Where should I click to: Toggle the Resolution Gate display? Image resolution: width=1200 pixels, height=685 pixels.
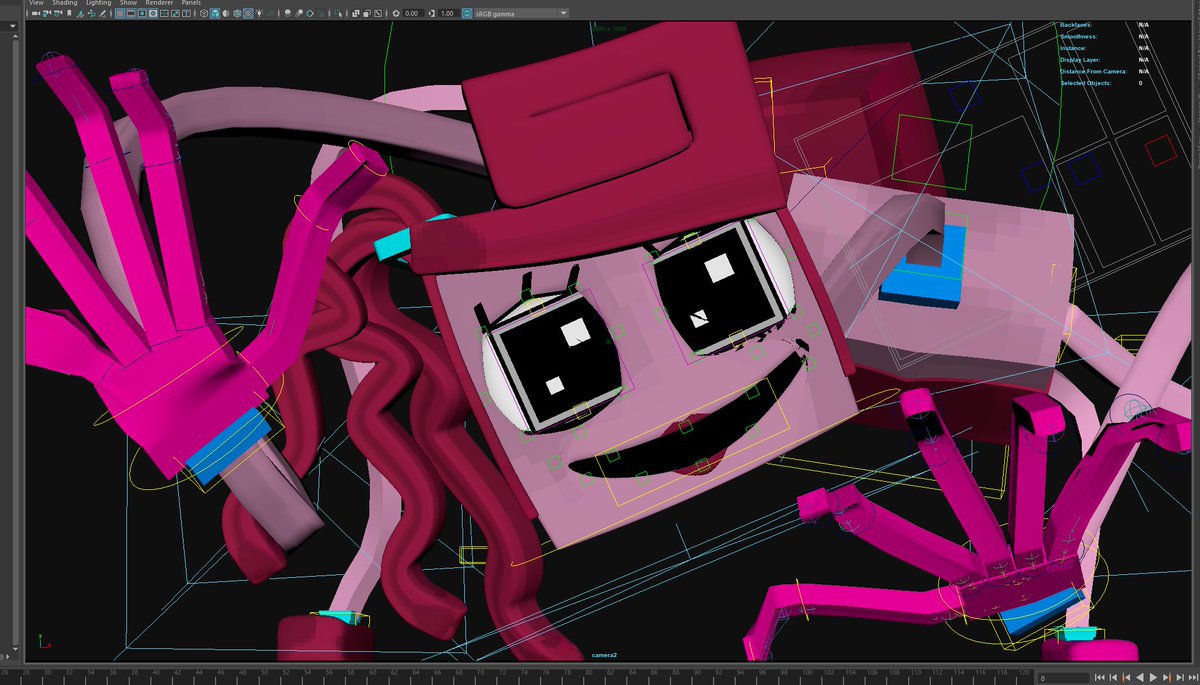click(141, 14)
